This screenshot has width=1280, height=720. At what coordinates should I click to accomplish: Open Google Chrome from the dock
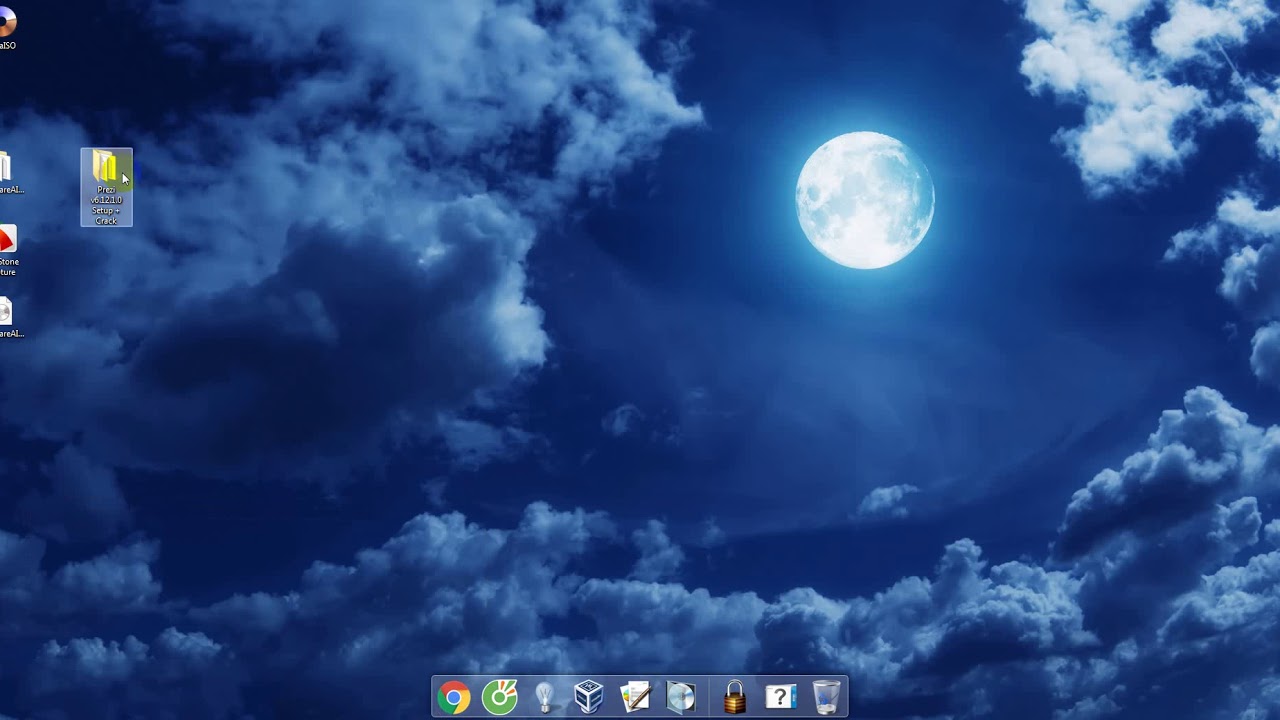(x=454, y=697)
